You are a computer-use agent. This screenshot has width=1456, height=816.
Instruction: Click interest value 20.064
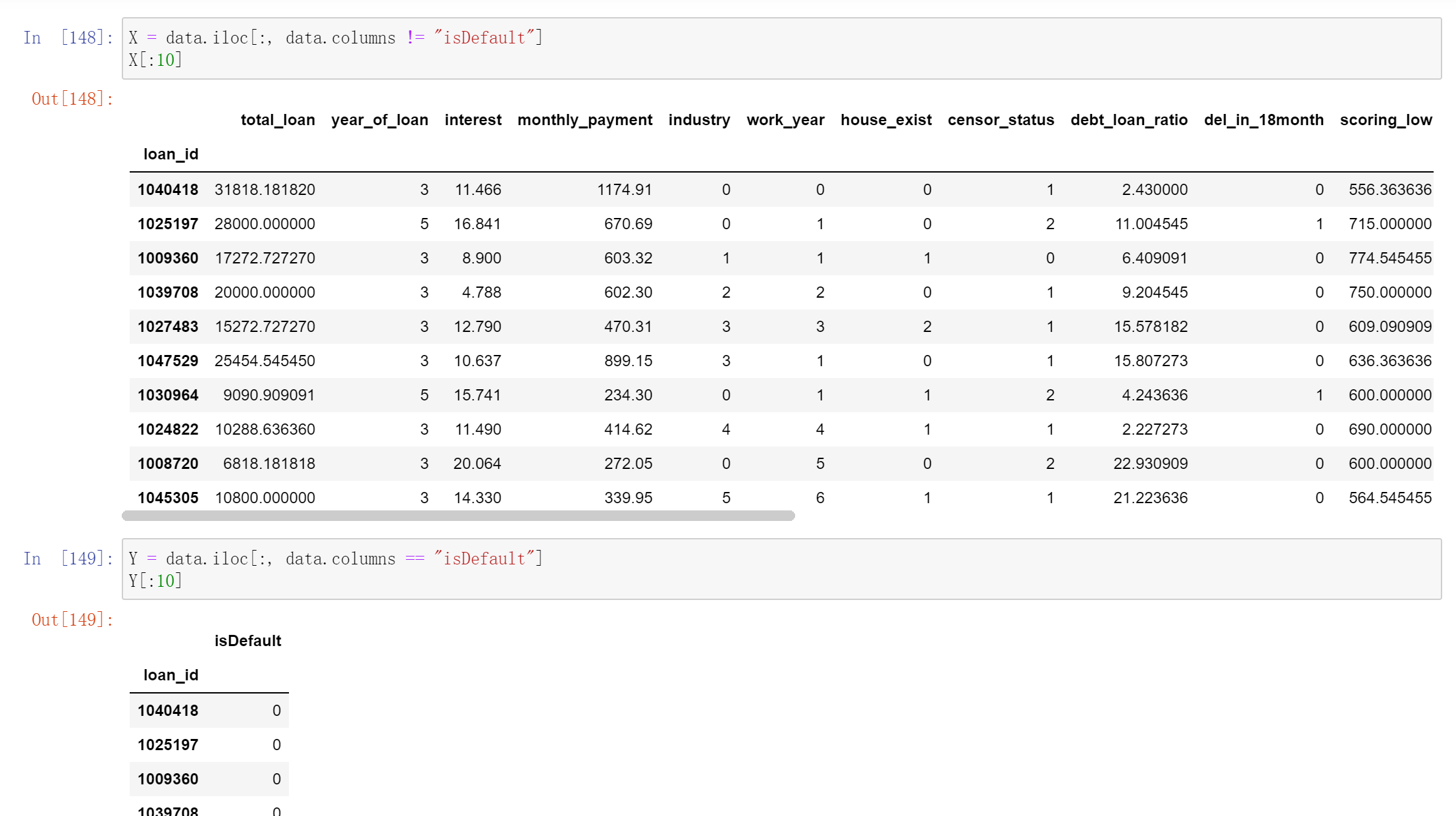(477, 464)
